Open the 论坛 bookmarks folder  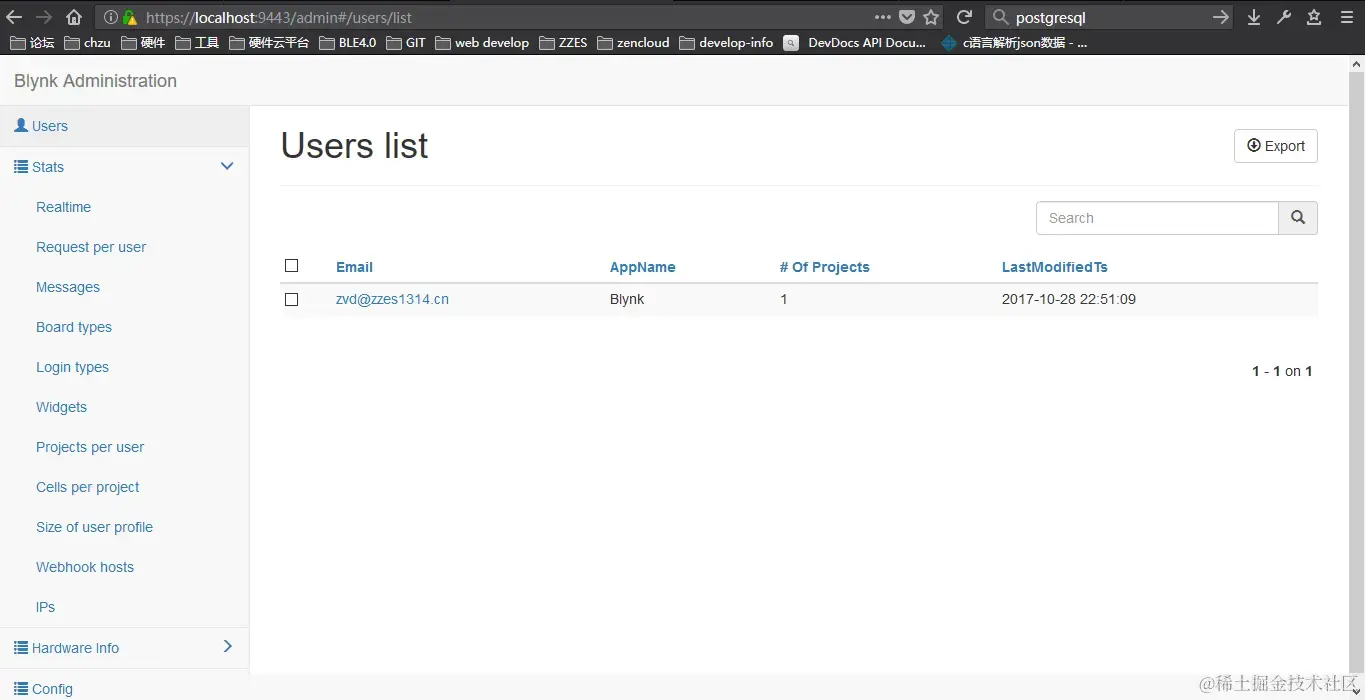[32, 43]
